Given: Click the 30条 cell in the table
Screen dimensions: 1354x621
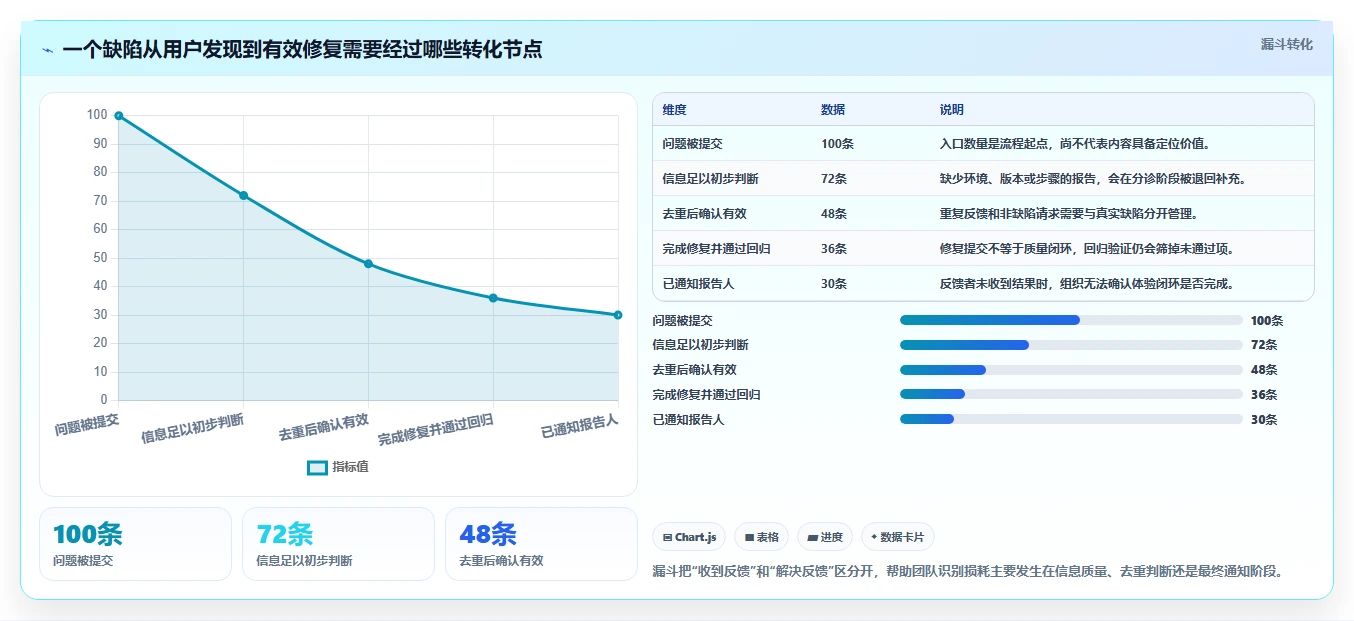Looking at the screenshot, I should click(834, 284).
